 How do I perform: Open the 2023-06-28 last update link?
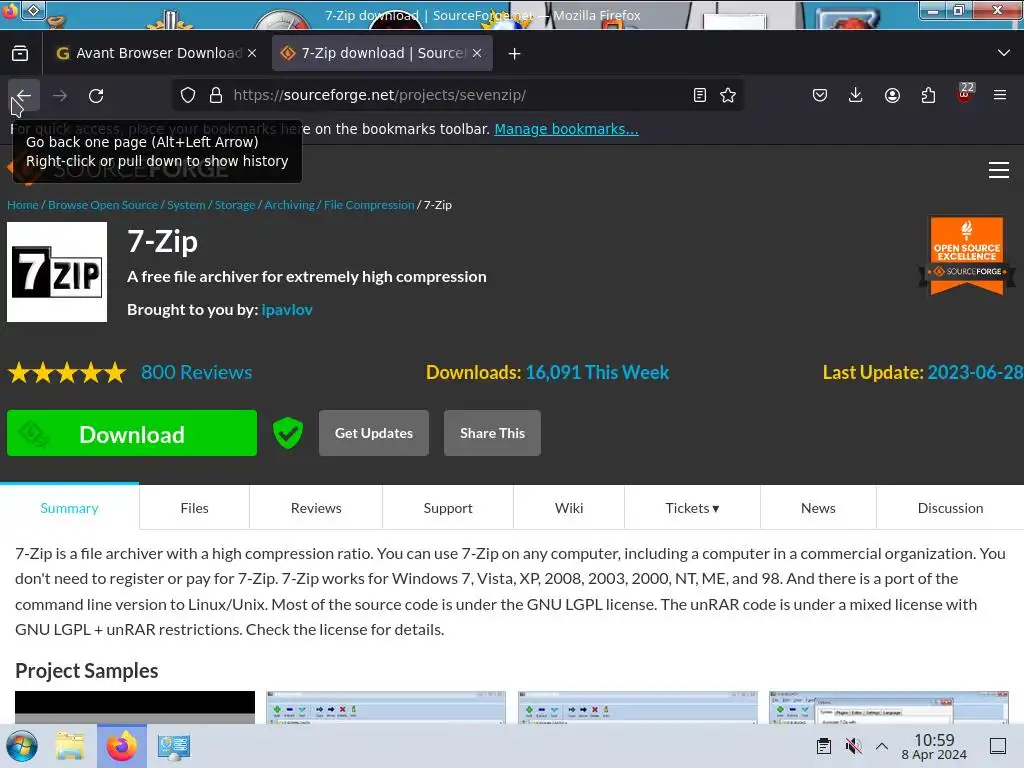(975, 372)
